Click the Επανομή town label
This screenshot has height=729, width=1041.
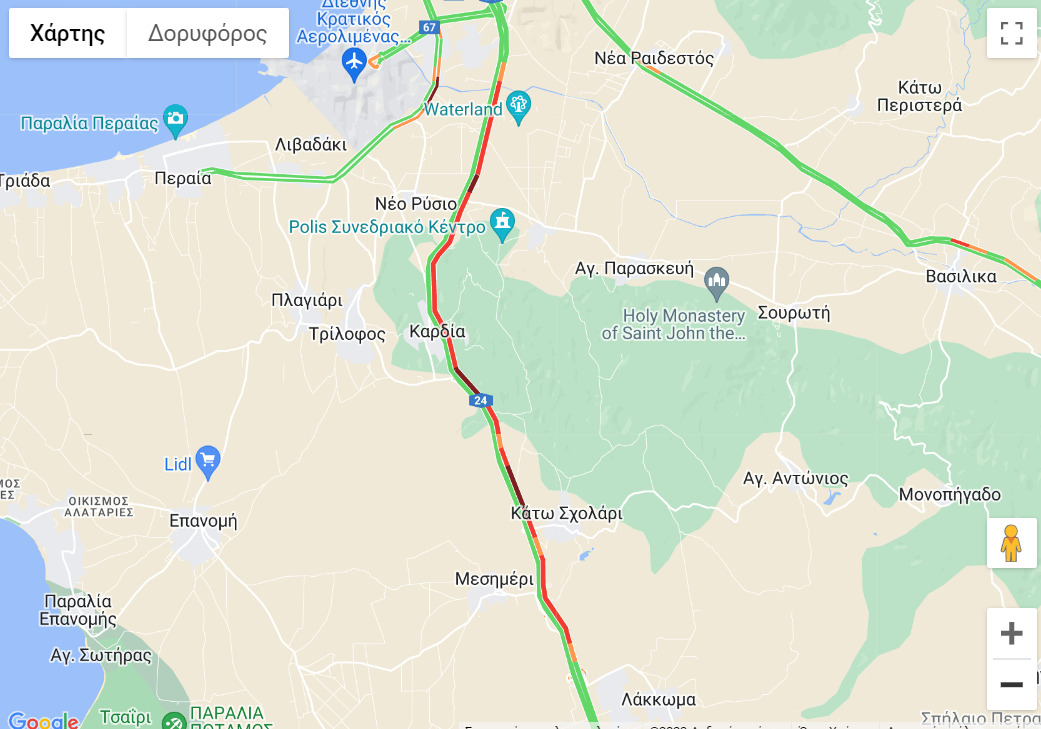click(x=203, y=521)
